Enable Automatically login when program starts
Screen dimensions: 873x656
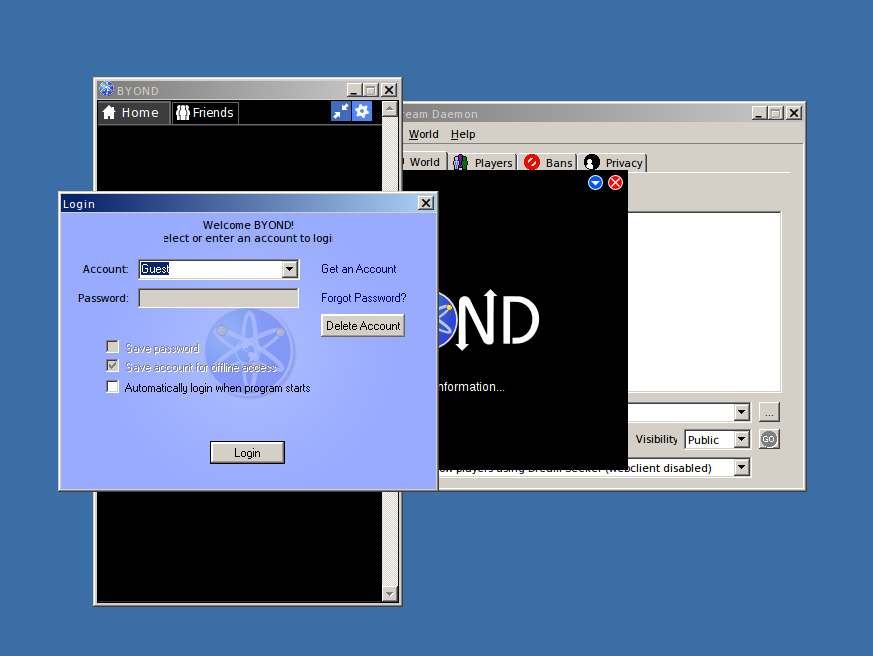[x=112, y=386]
